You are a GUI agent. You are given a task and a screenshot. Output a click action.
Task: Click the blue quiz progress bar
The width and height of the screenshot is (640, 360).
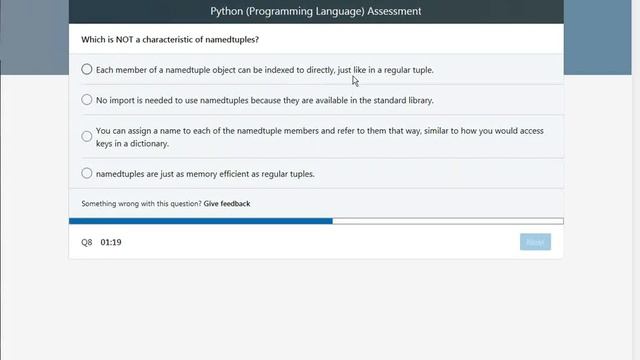click(x=316, y=221)
